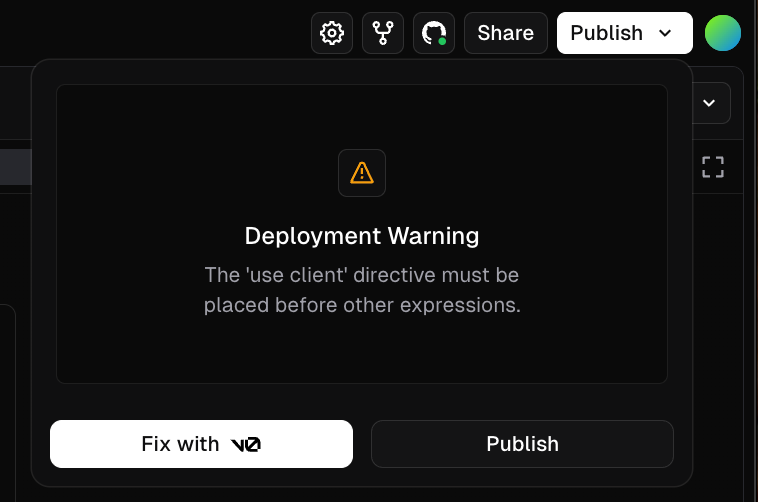
Task: Click the Share button
Action: 506,33
